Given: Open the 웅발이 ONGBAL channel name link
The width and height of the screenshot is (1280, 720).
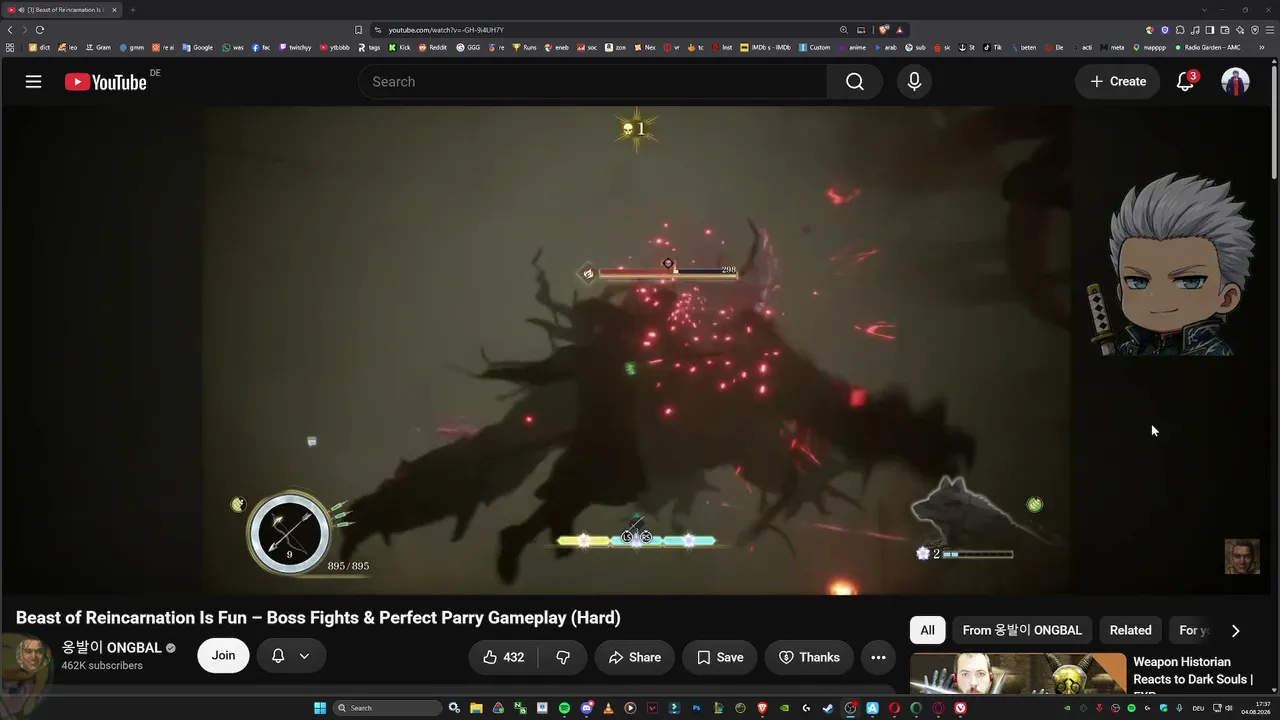Looking at the screenshot, I should click(x=111, y=648).
